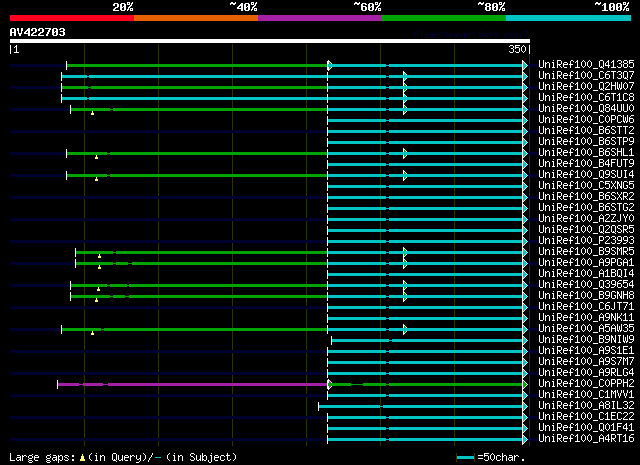Click the yellow gap marker on B9GNH8 row
The height and width of the screenshot is (465, 640).
coord(96,300)
